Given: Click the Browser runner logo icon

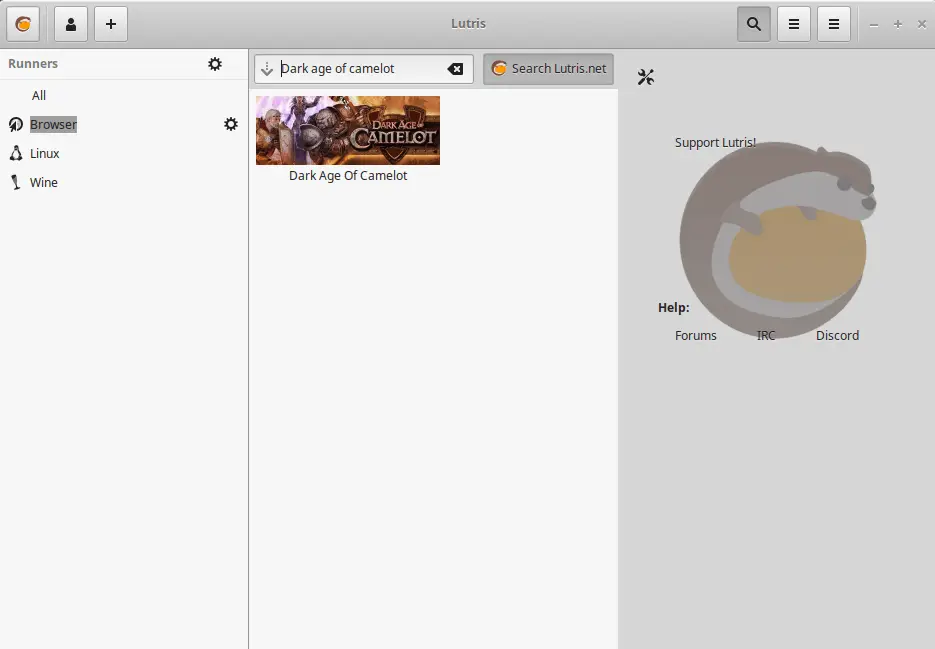Looking at the screenshot, I should click(x=16, y=124).
